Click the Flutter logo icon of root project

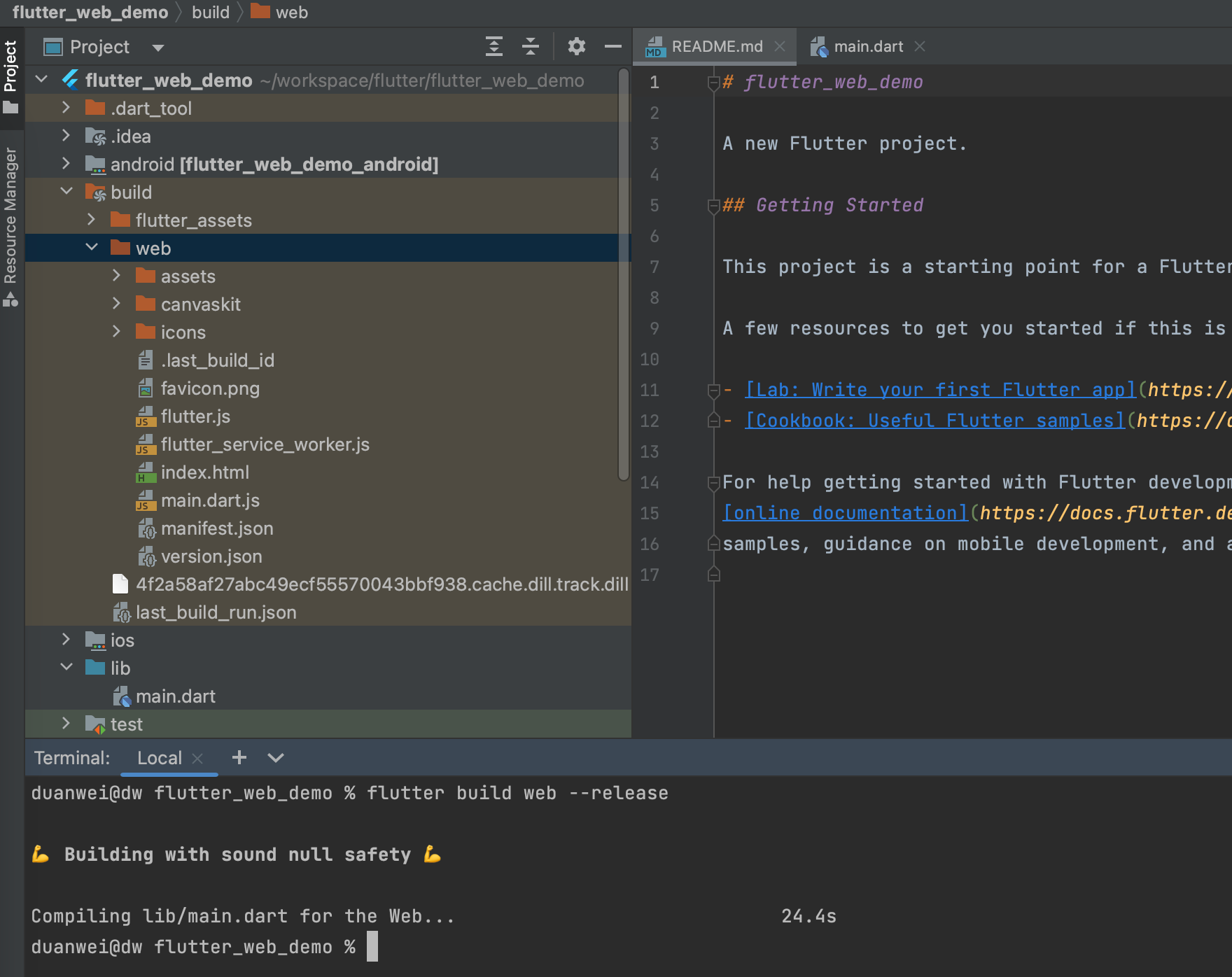[x=70, y=80]
